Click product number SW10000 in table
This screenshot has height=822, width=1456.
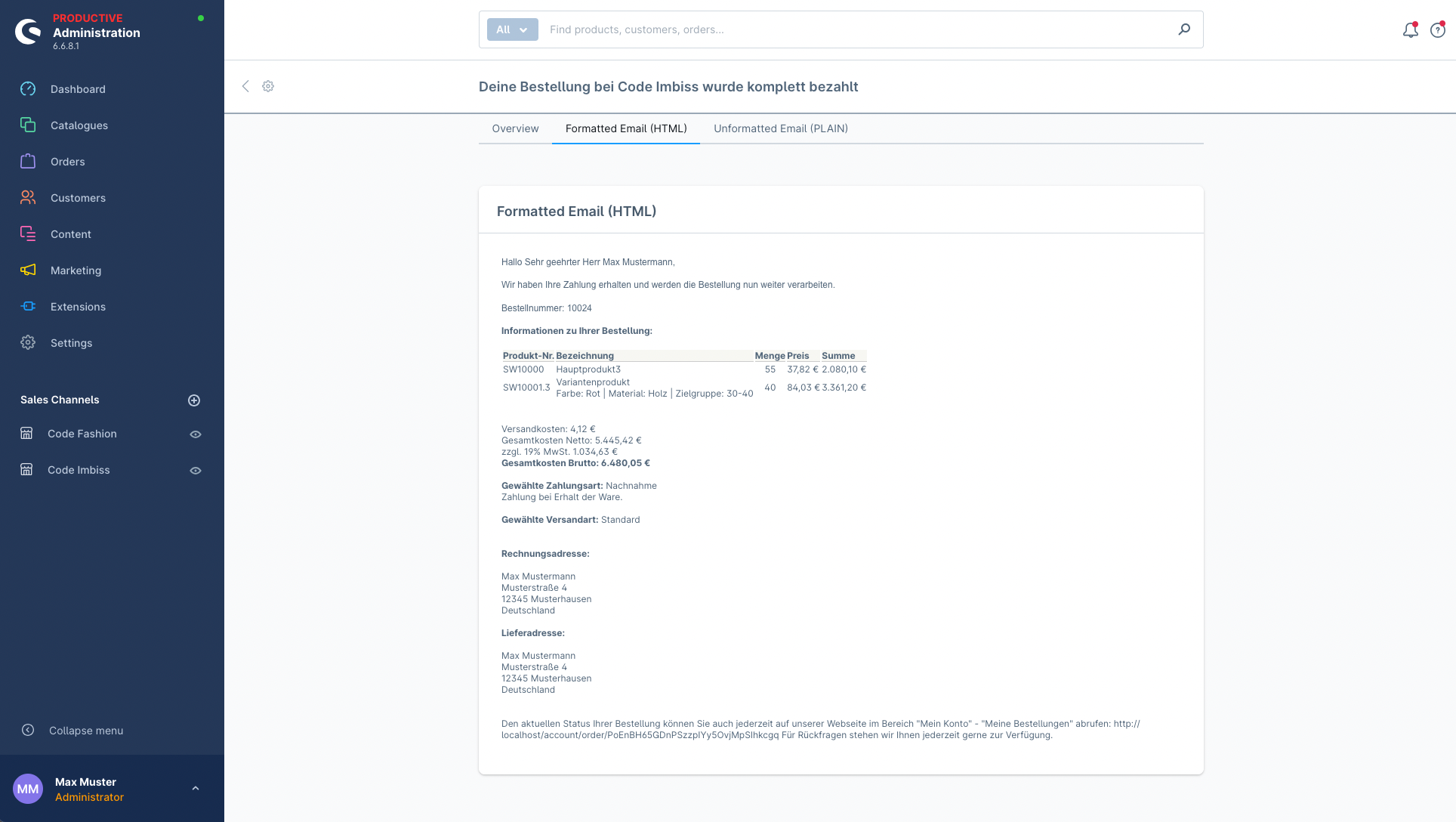click(x=523, y=369)
